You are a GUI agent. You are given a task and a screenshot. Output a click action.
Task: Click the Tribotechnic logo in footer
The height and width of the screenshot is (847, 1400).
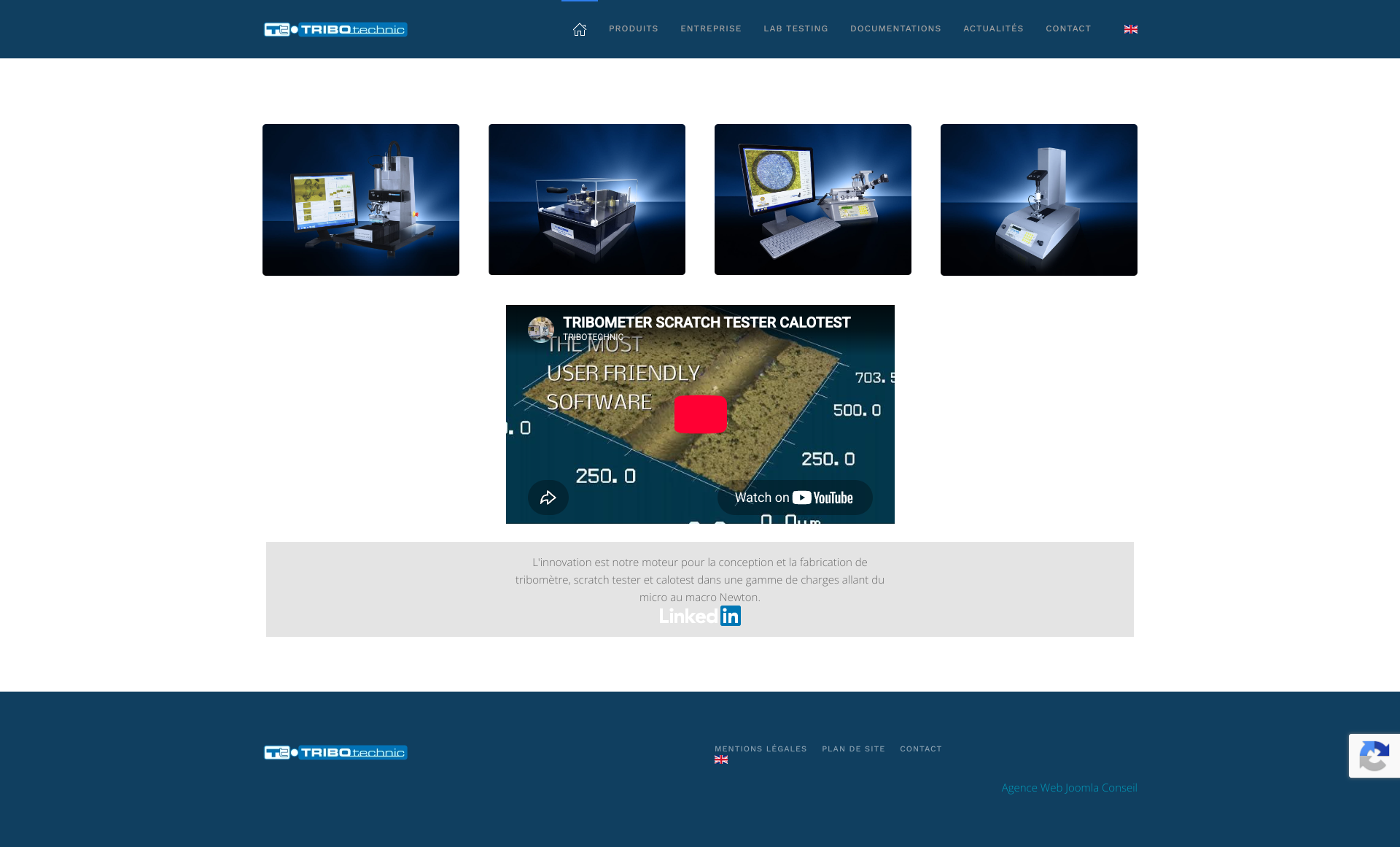point(335,752)
